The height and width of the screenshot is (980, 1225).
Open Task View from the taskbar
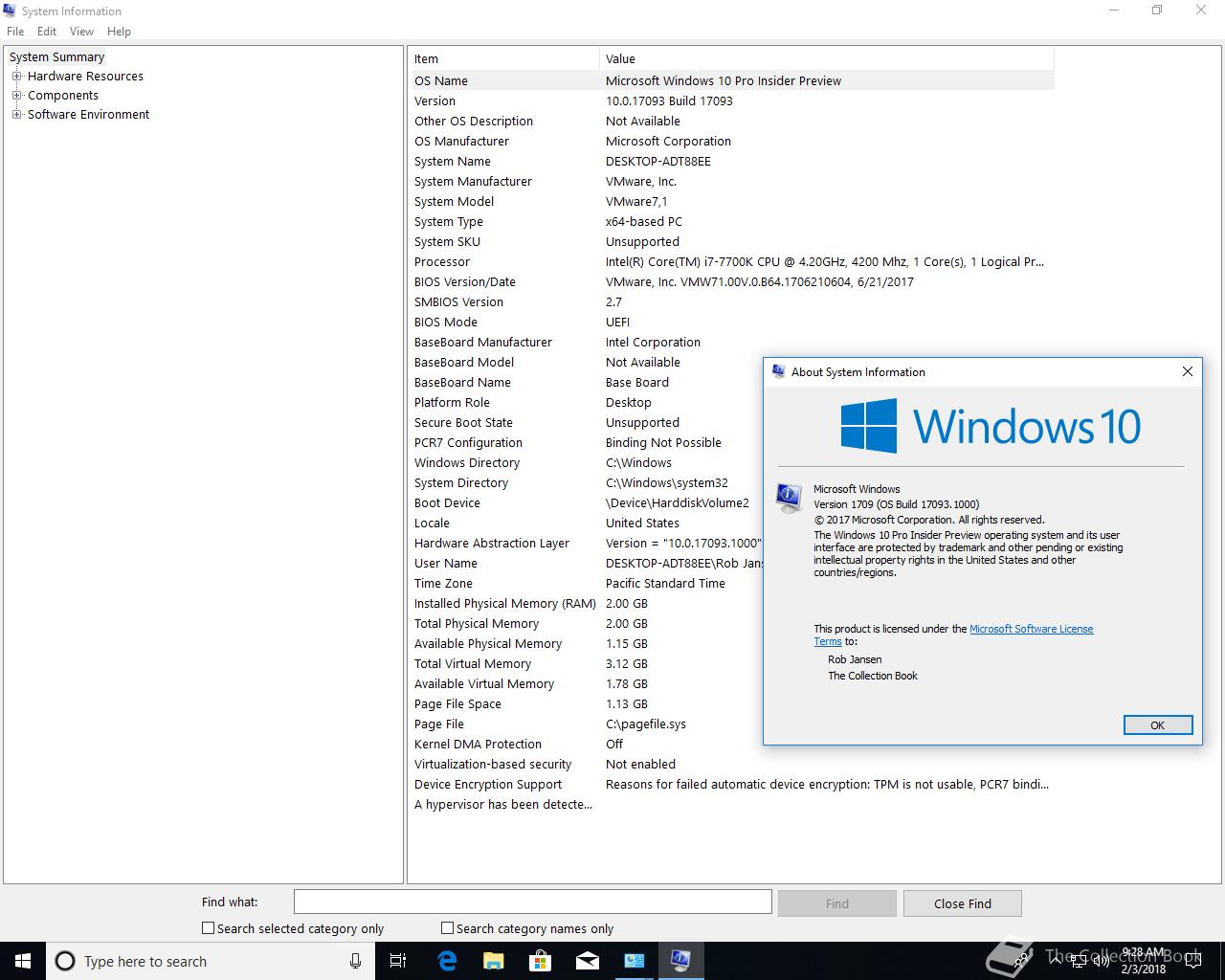coord(398,961)
